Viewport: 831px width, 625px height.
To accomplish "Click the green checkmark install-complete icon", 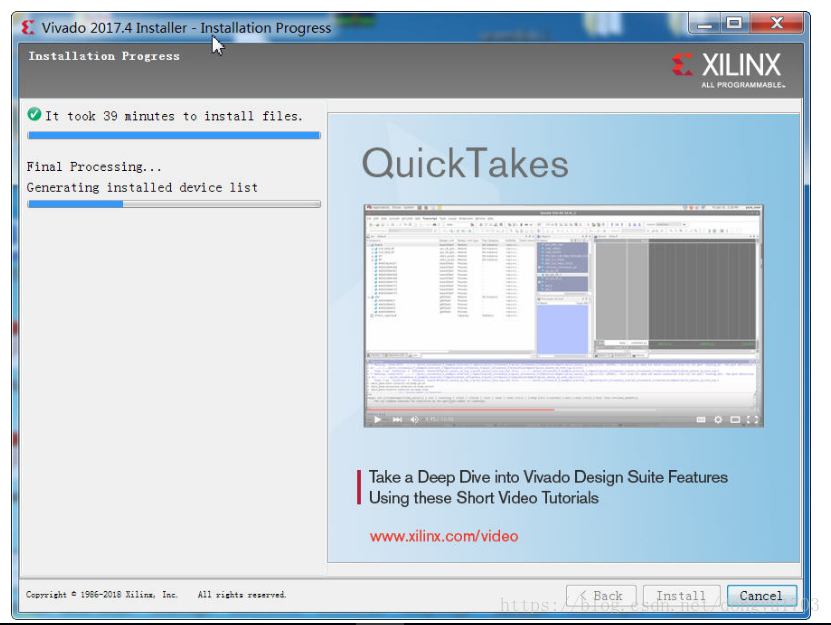I will click(34, 114).
